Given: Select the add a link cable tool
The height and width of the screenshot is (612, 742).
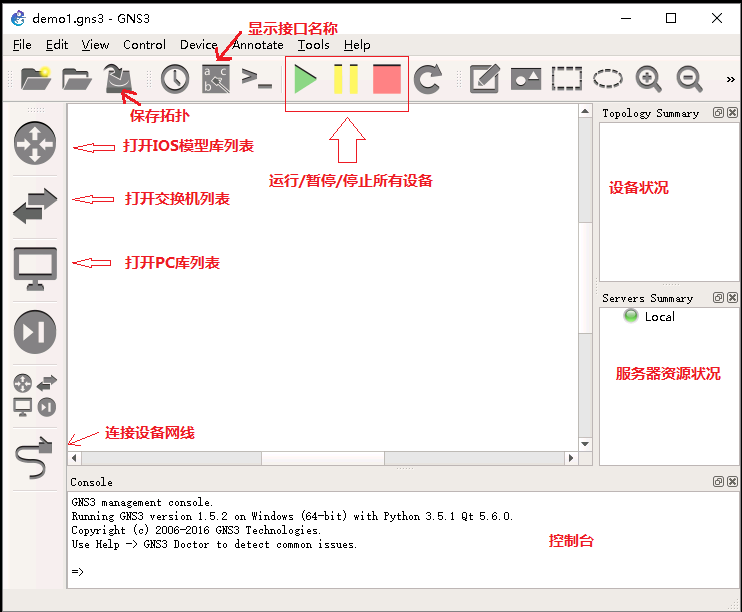Looking at the screenshot, I should point(34,458).
